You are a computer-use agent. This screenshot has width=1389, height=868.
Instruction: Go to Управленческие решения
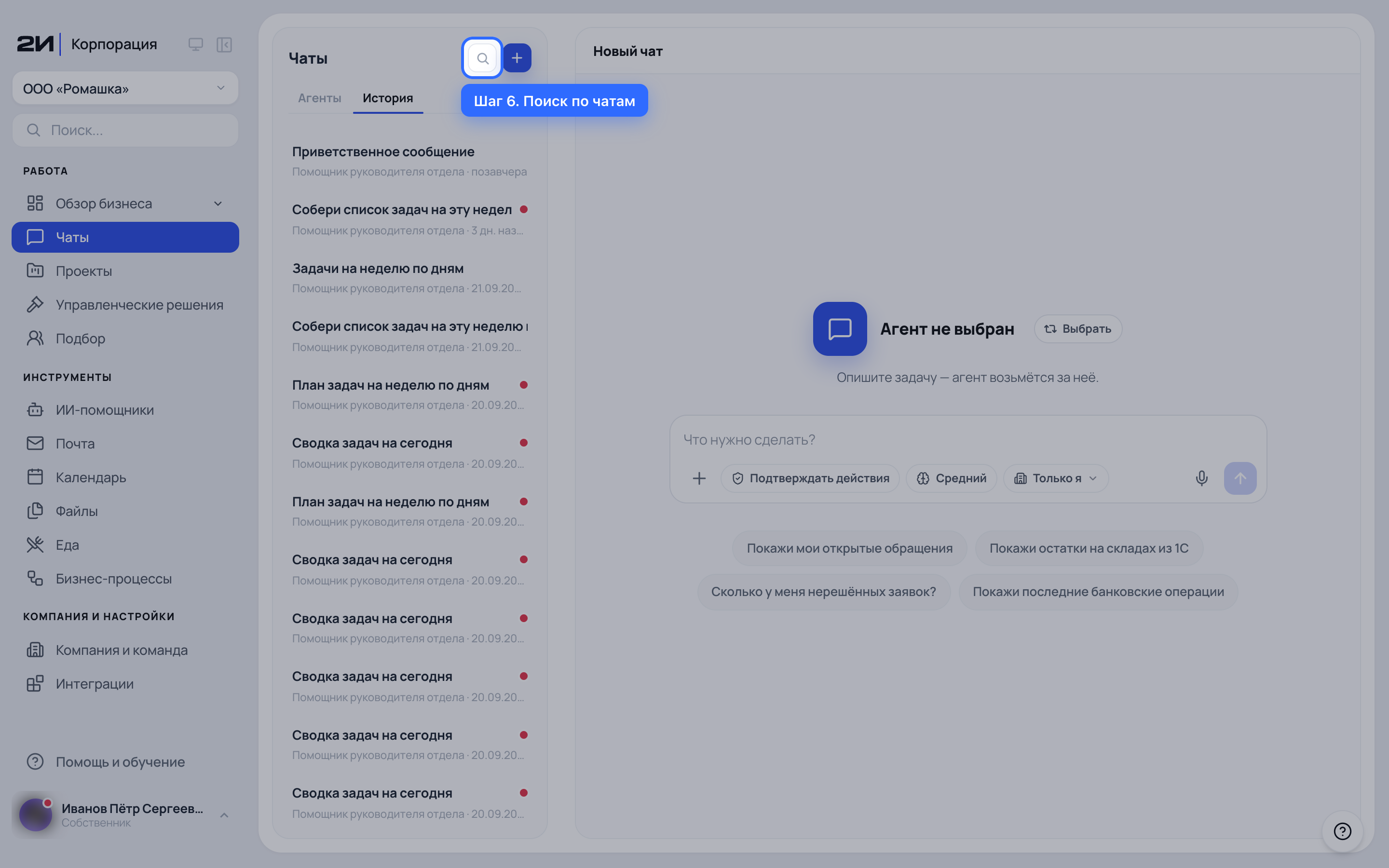125,305
